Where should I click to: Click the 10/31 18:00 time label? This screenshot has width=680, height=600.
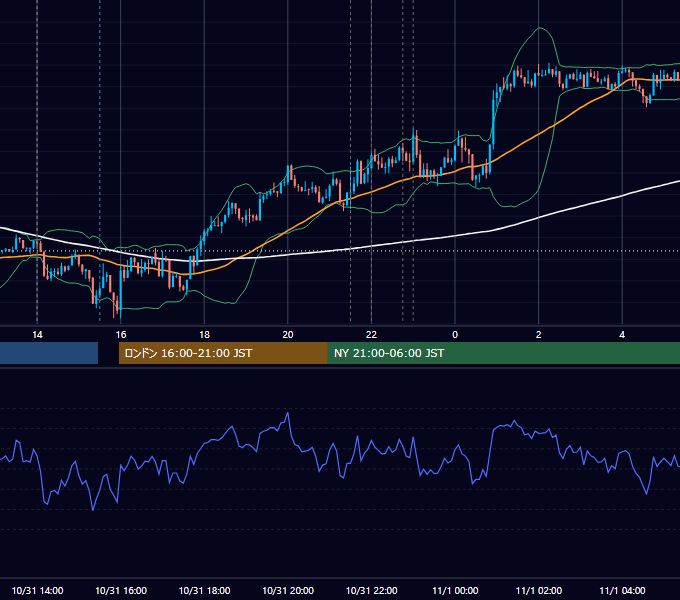(x=204, y=590)
